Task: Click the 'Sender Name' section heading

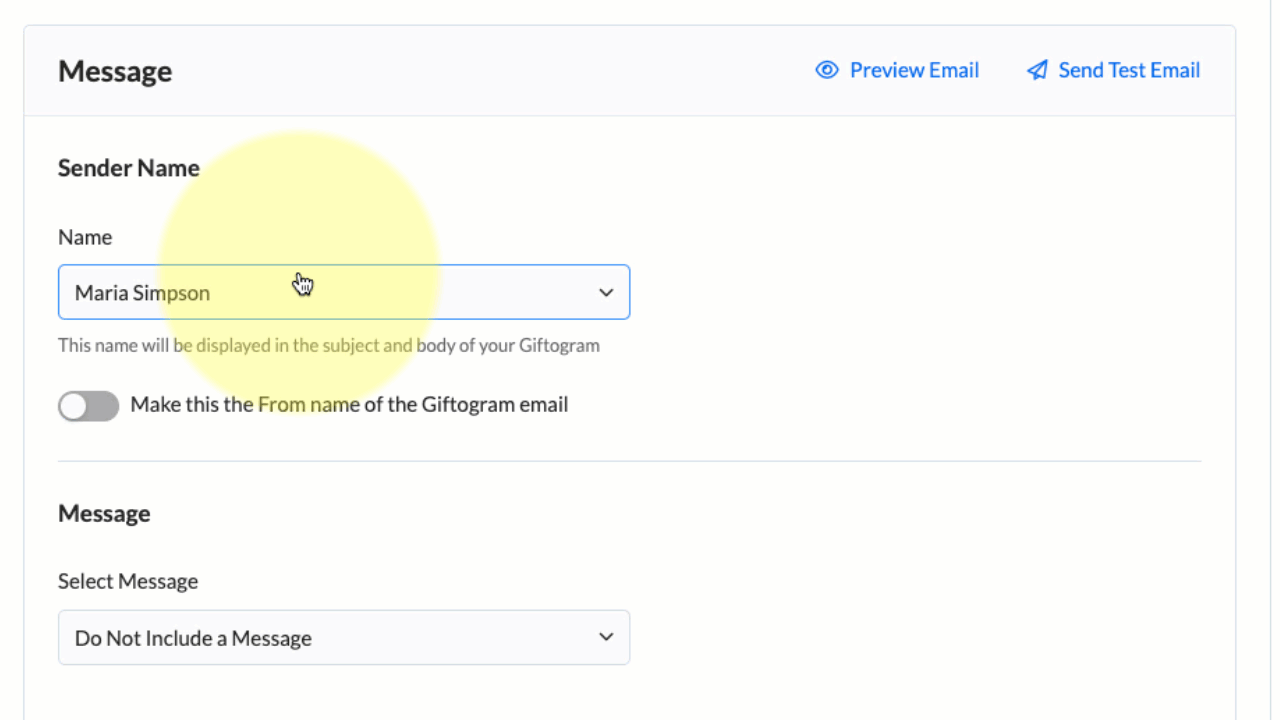Action: pyautogui.click(x=129, y=168)
